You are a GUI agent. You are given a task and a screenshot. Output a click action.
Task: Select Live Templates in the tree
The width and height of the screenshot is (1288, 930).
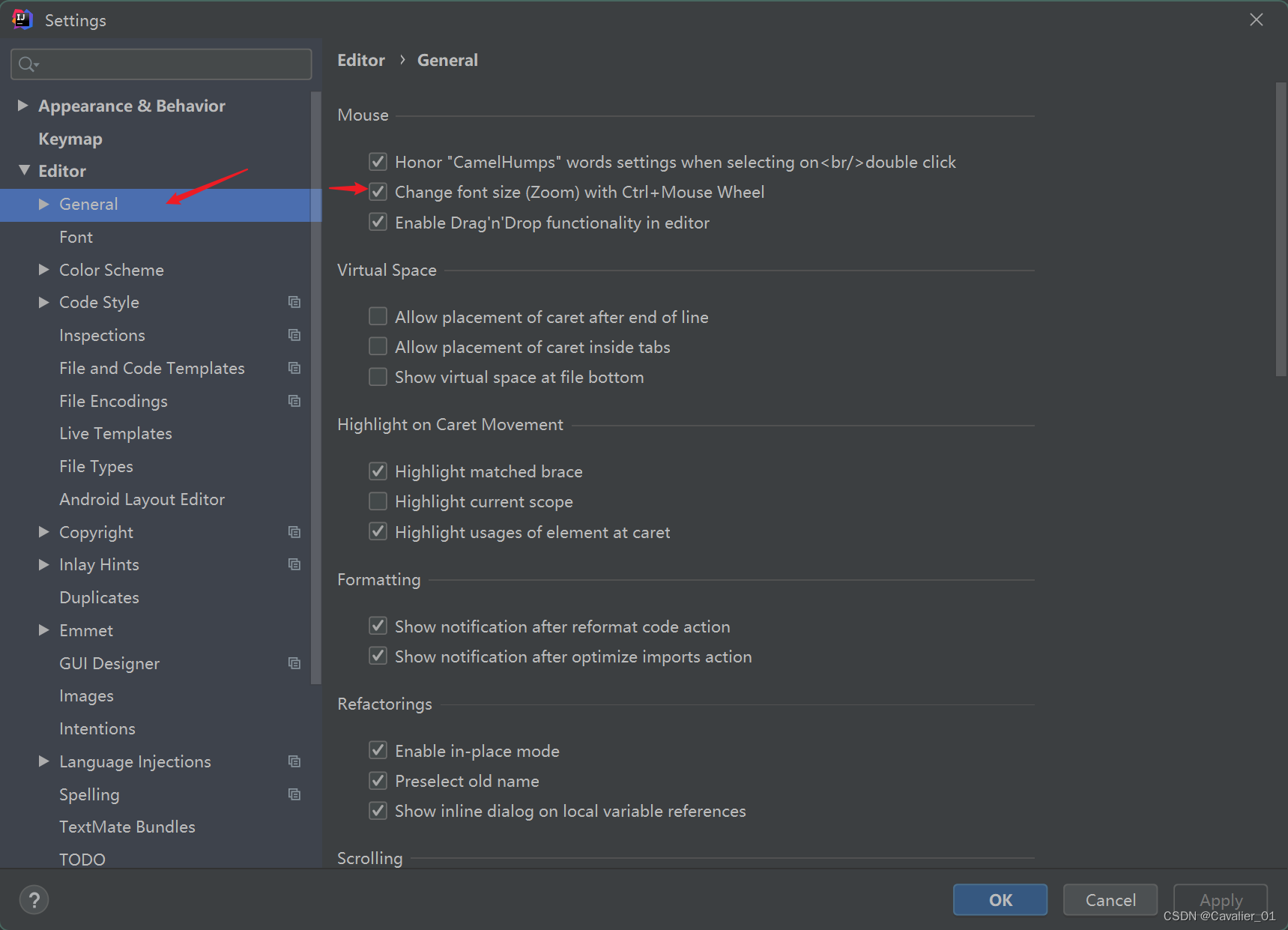coord(116,433)
